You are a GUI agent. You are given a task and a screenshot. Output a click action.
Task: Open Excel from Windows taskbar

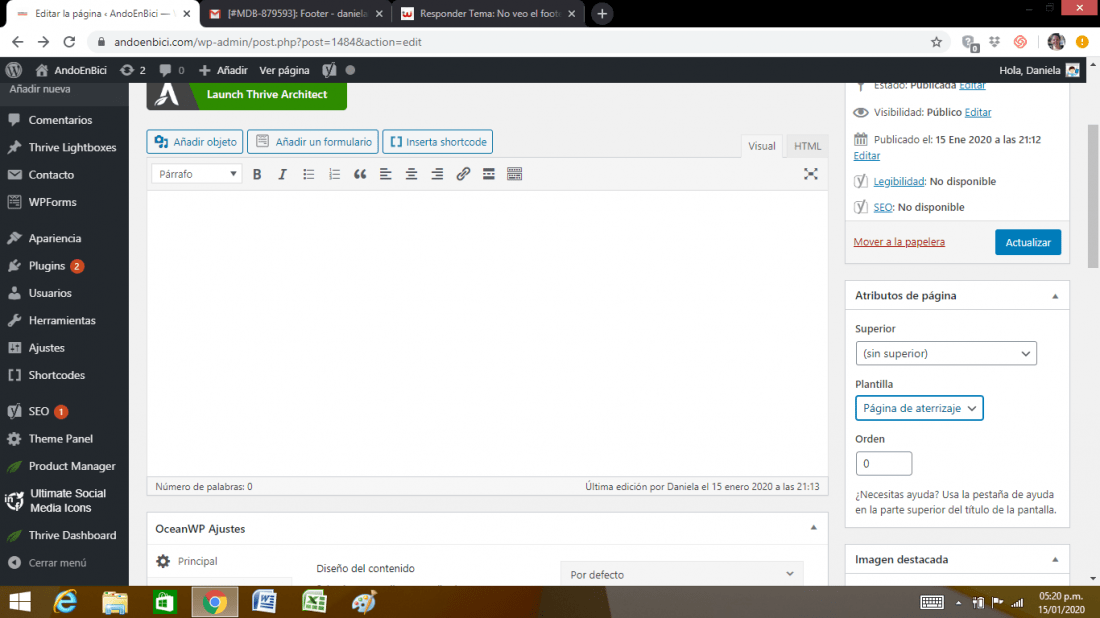(x=314, y=602)
